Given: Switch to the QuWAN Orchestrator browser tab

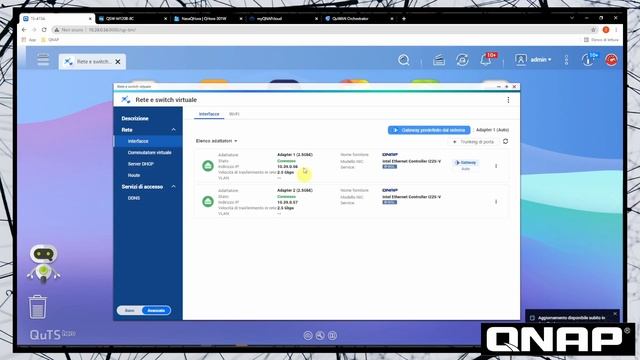Looking at the screenshot, I should (358, 19).
